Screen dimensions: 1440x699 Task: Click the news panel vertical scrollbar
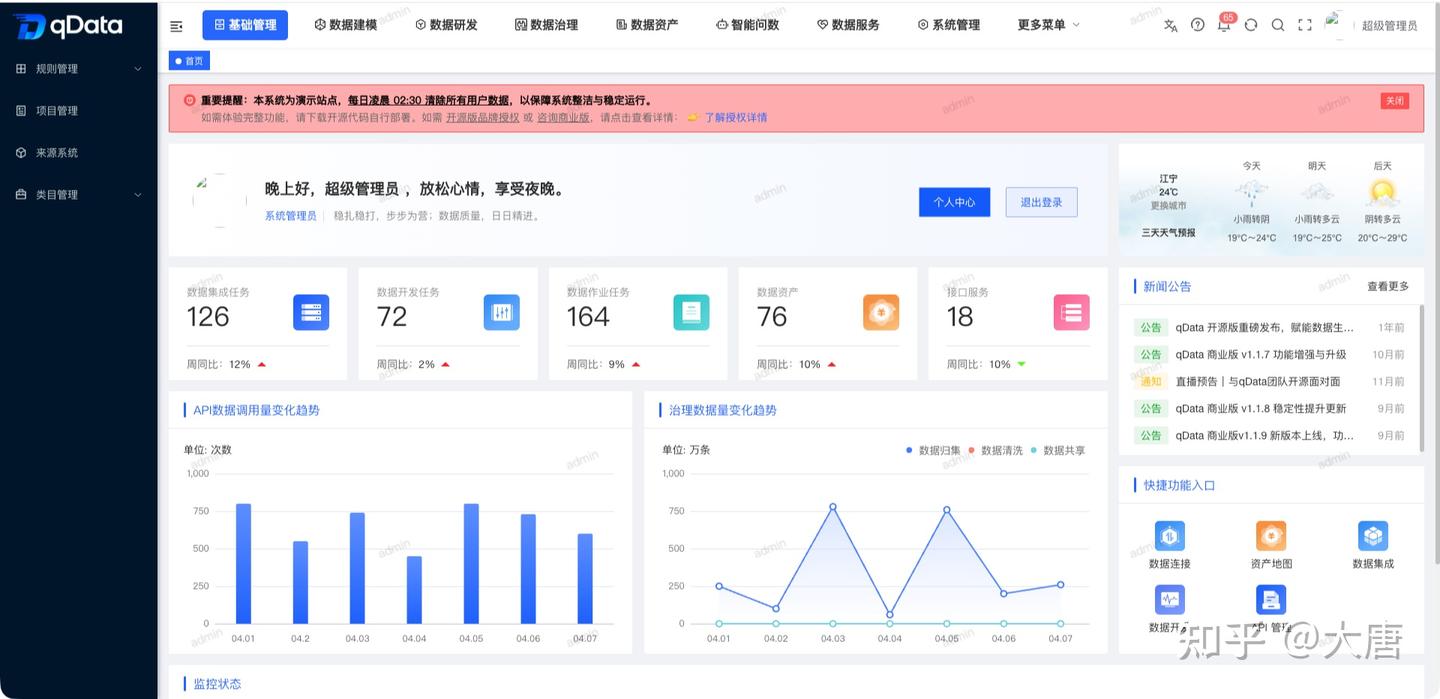1420,377
